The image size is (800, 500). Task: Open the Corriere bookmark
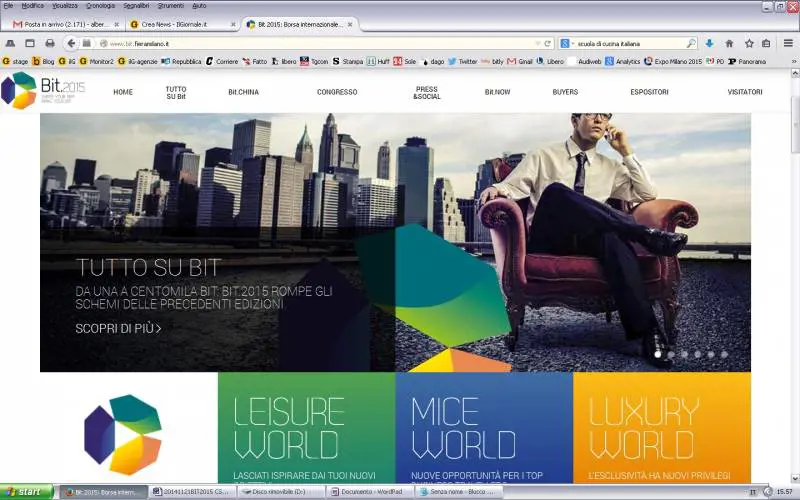tap(222, 61)
